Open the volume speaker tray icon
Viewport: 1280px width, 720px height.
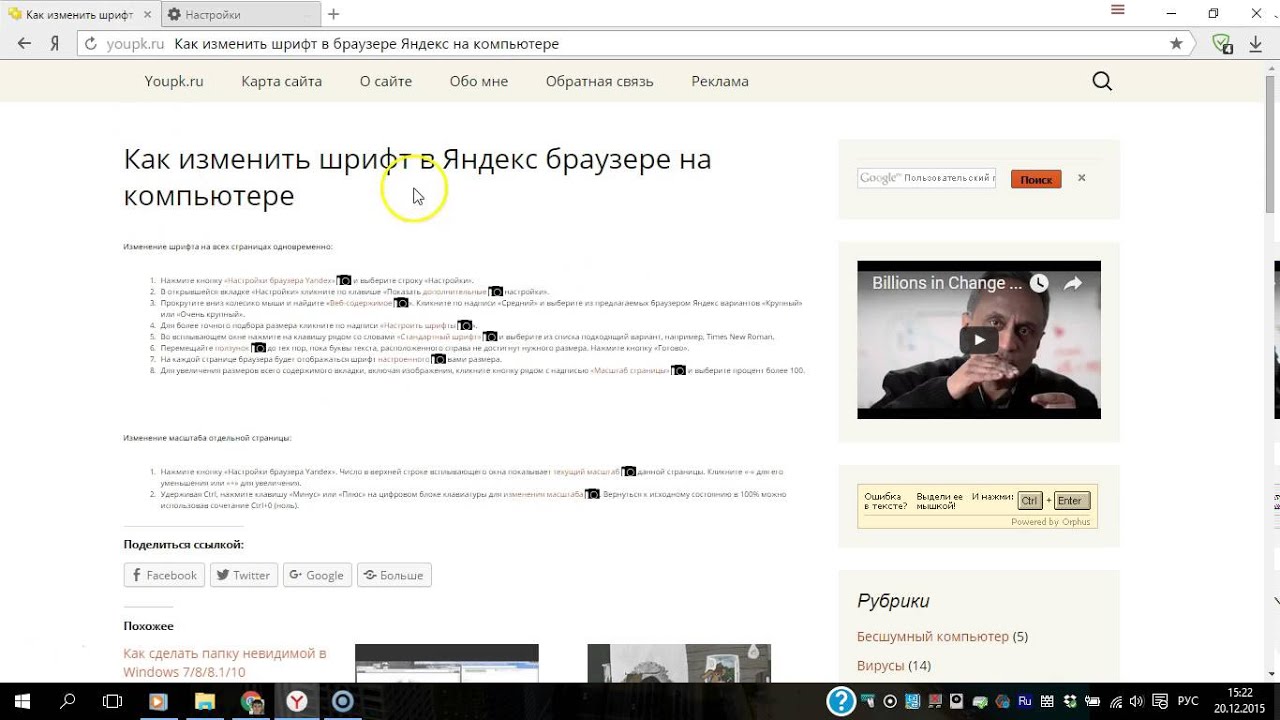(1139, 701)
